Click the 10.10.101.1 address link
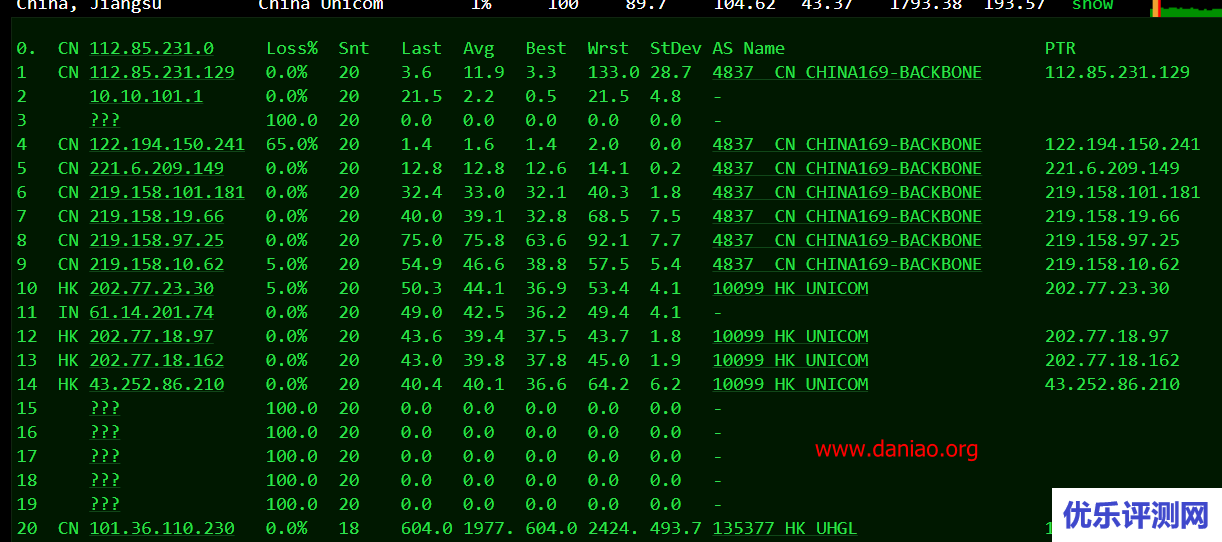 pos(146,96)
